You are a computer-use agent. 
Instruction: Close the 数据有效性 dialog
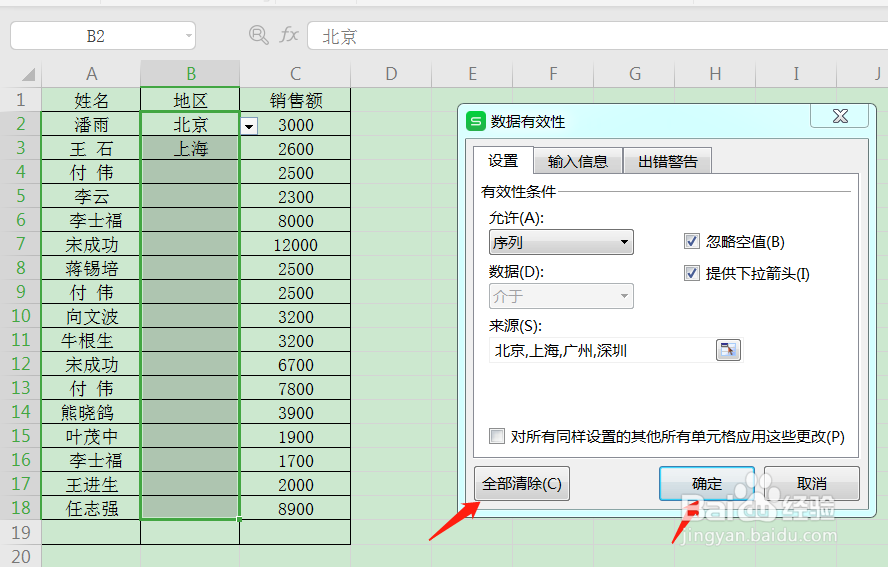pos(840,116)
